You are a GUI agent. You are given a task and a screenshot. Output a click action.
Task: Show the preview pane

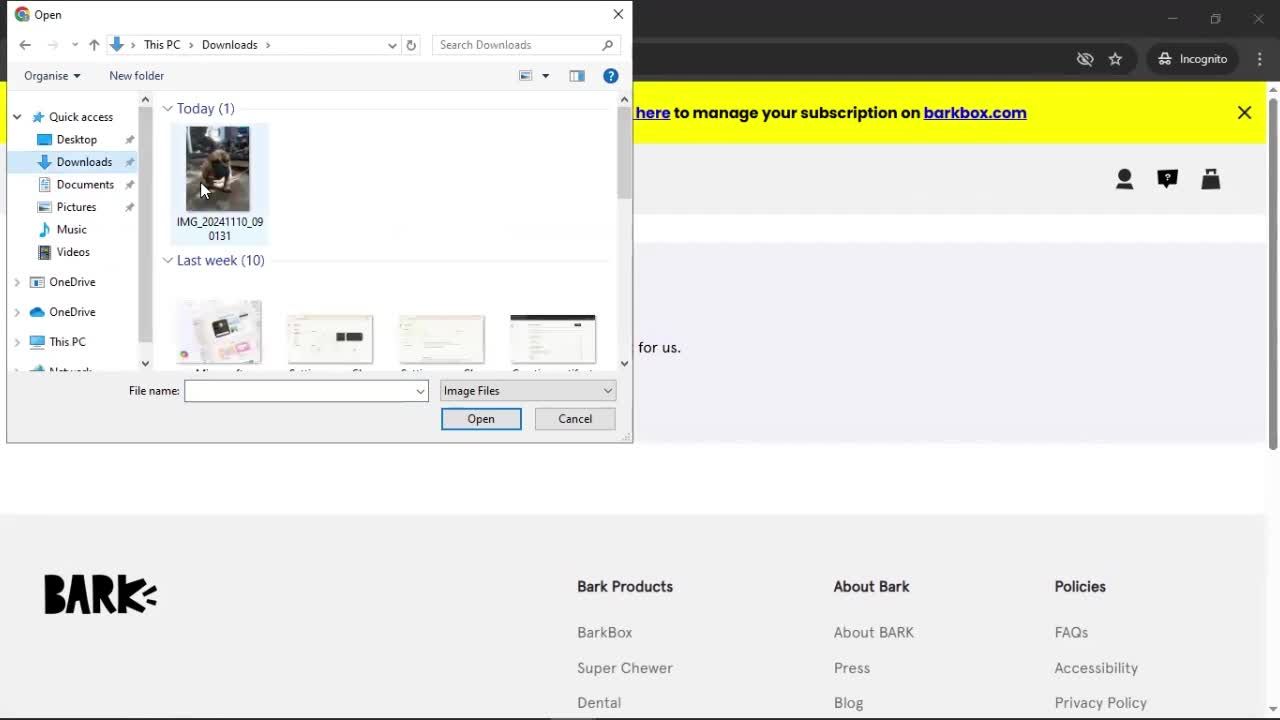click(x=577, y=76)
